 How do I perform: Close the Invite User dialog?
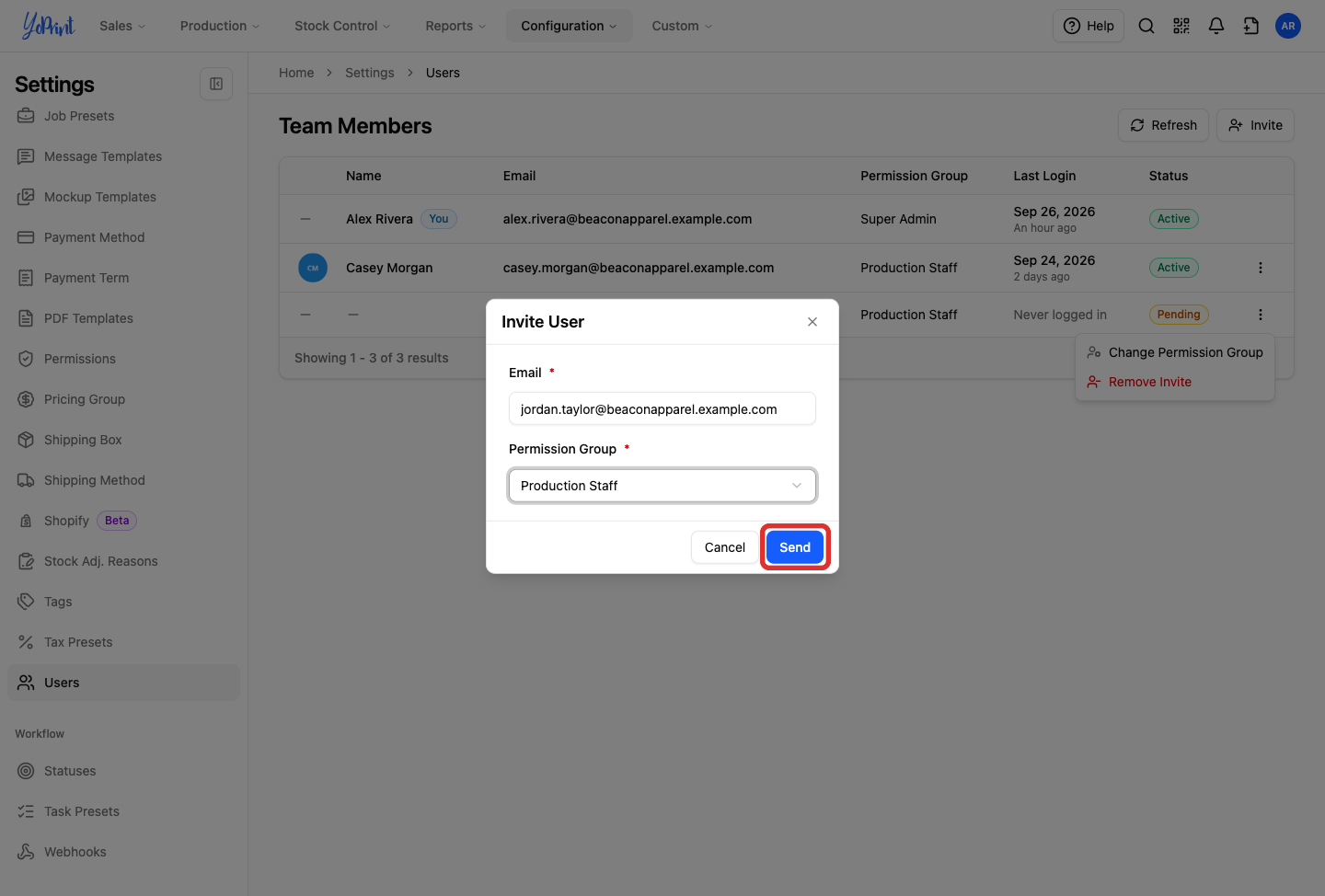point(812,322)
